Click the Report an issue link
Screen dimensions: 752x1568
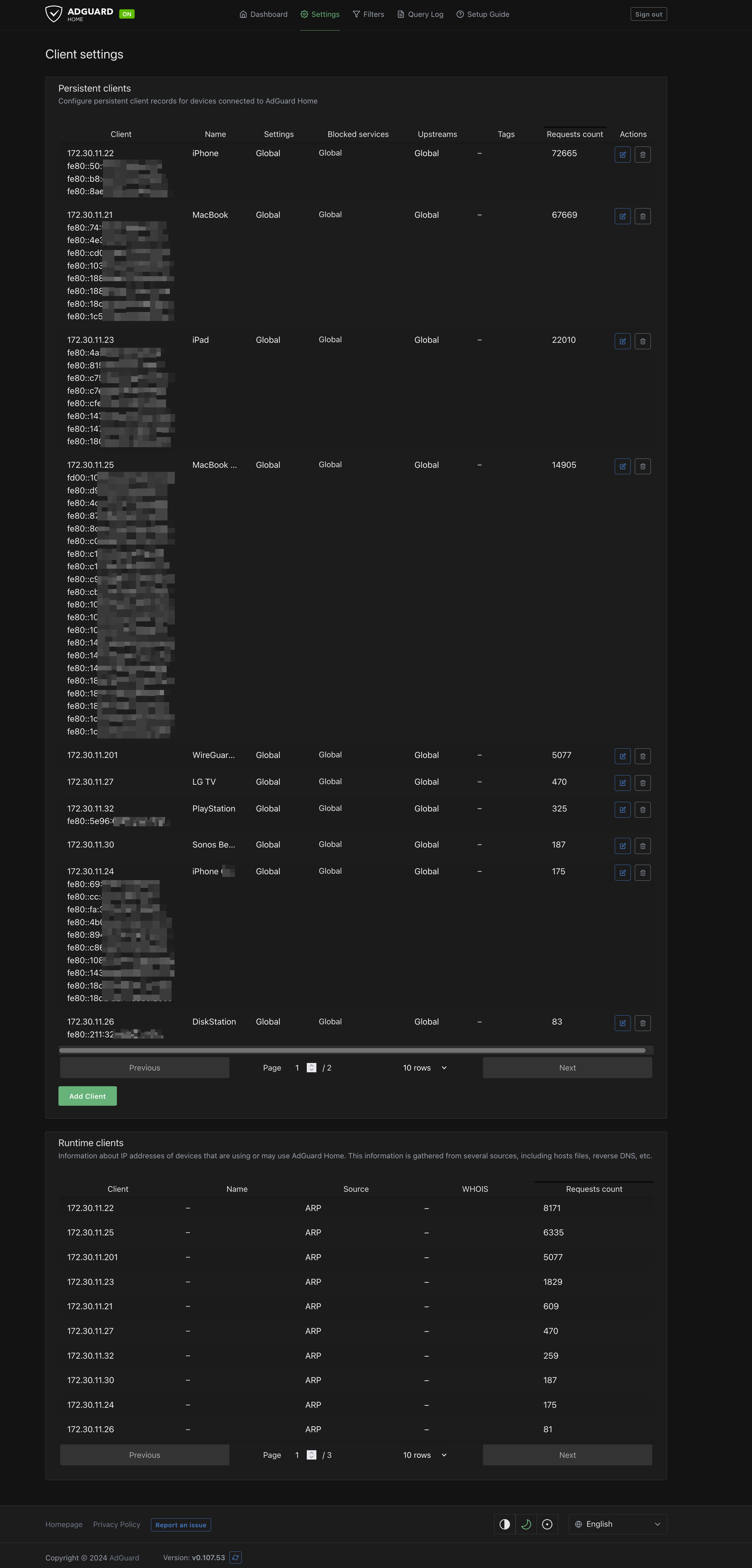click(x=181, y=1525)
